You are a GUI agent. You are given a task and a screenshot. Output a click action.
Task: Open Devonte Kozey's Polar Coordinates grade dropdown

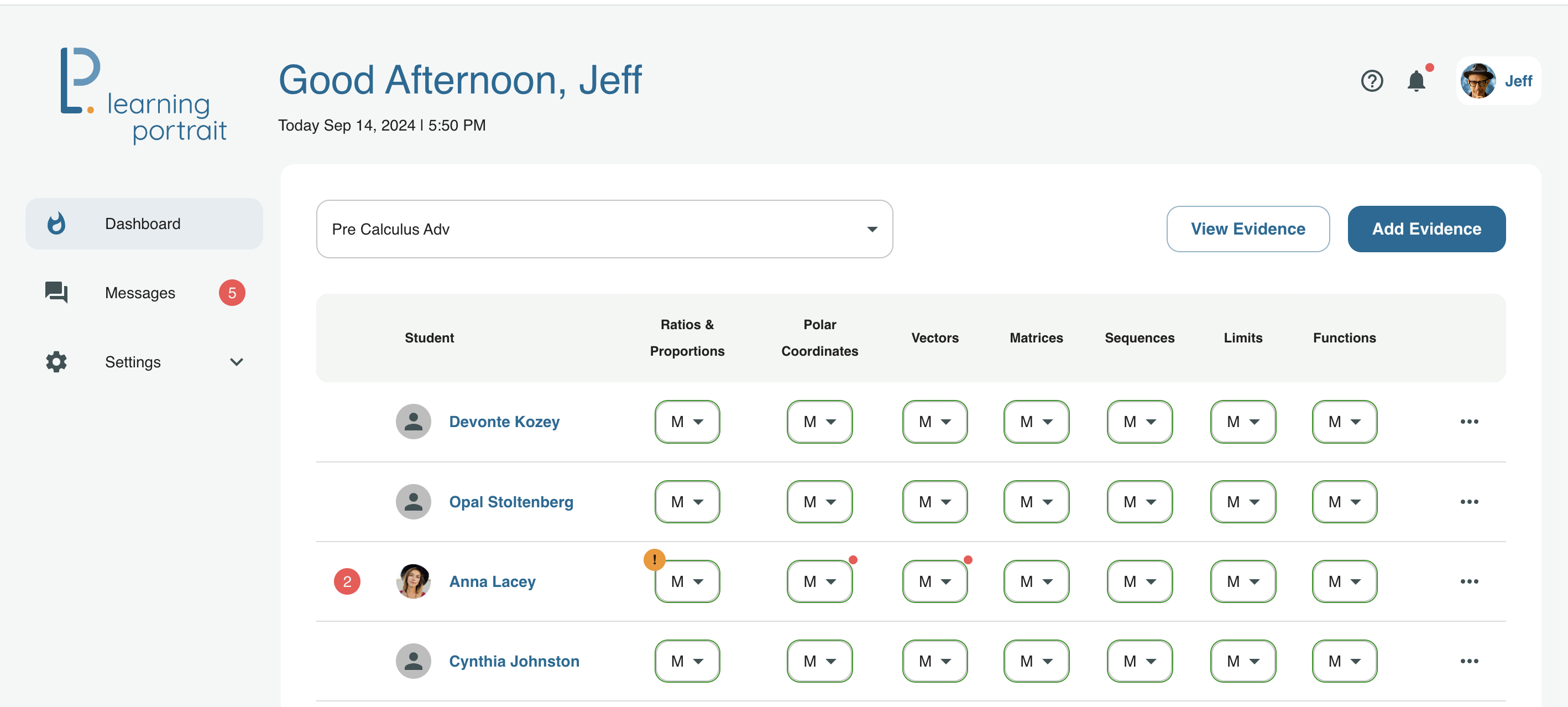click(819, 422)
